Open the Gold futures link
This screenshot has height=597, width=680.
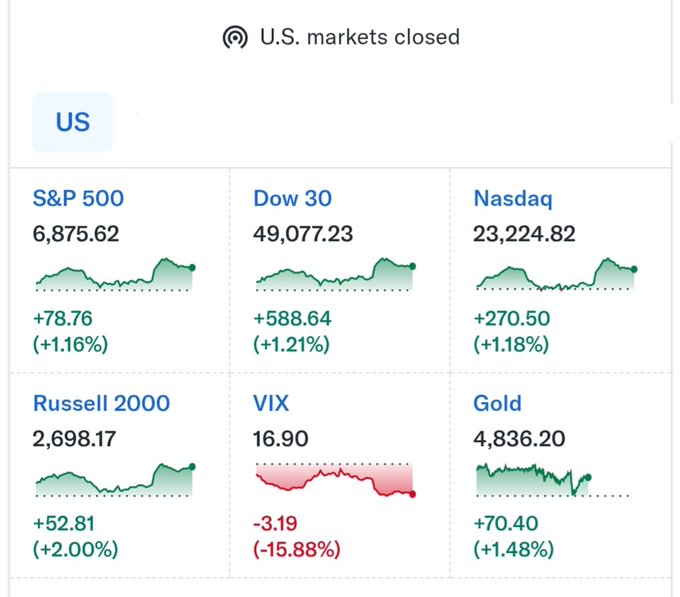[497, 403]
